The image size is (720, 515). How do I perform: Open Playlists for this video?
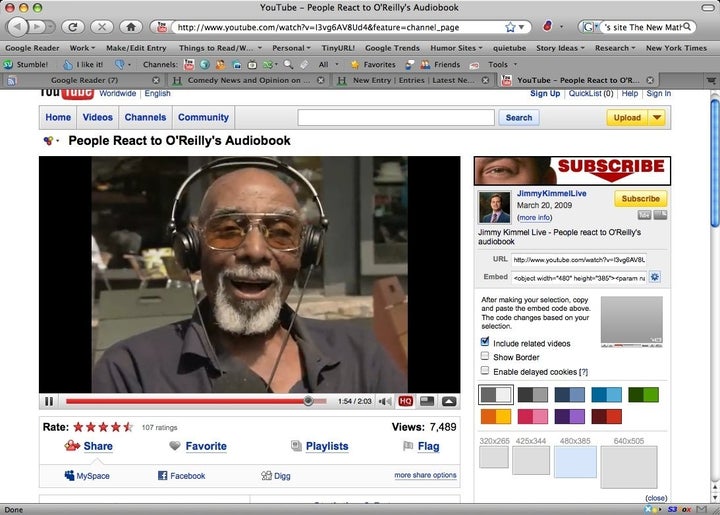pos(327,446)
